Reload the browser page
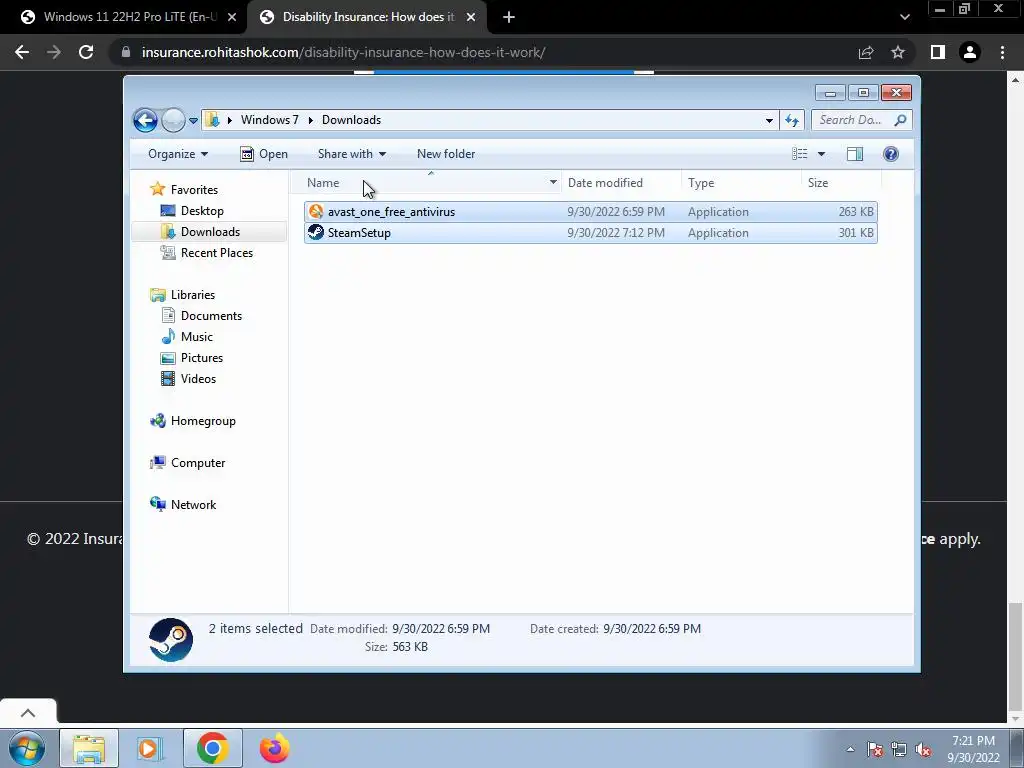Viewport: 1024px width, 768px height. (x=86, y=52)
